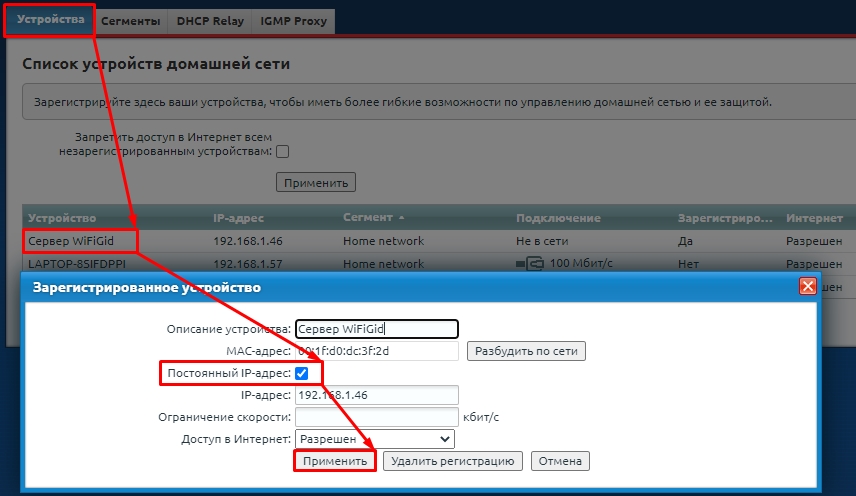Select the Сервер WiFiGid device row
Viewport: 856px width, 496px height.
439,241
